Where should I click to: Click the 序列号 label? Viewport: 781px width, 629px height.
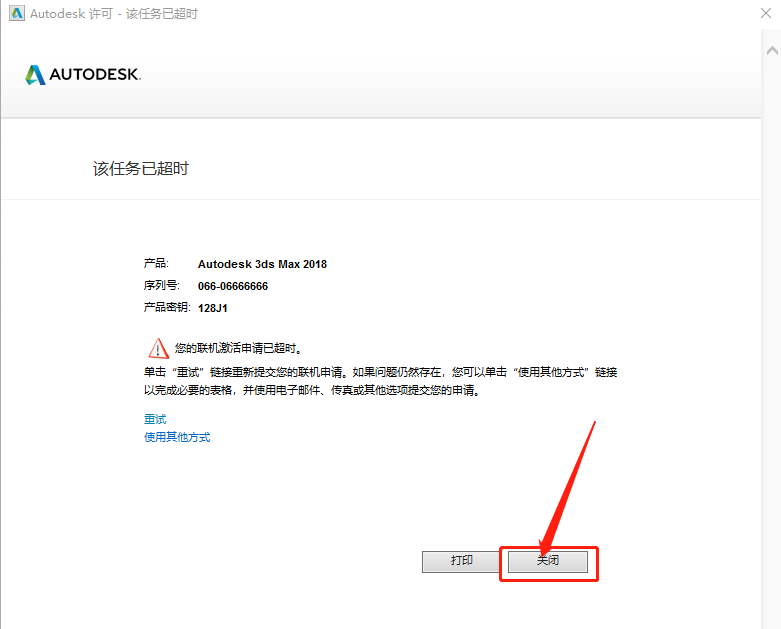pyautogui.click(x=161, y=285)
